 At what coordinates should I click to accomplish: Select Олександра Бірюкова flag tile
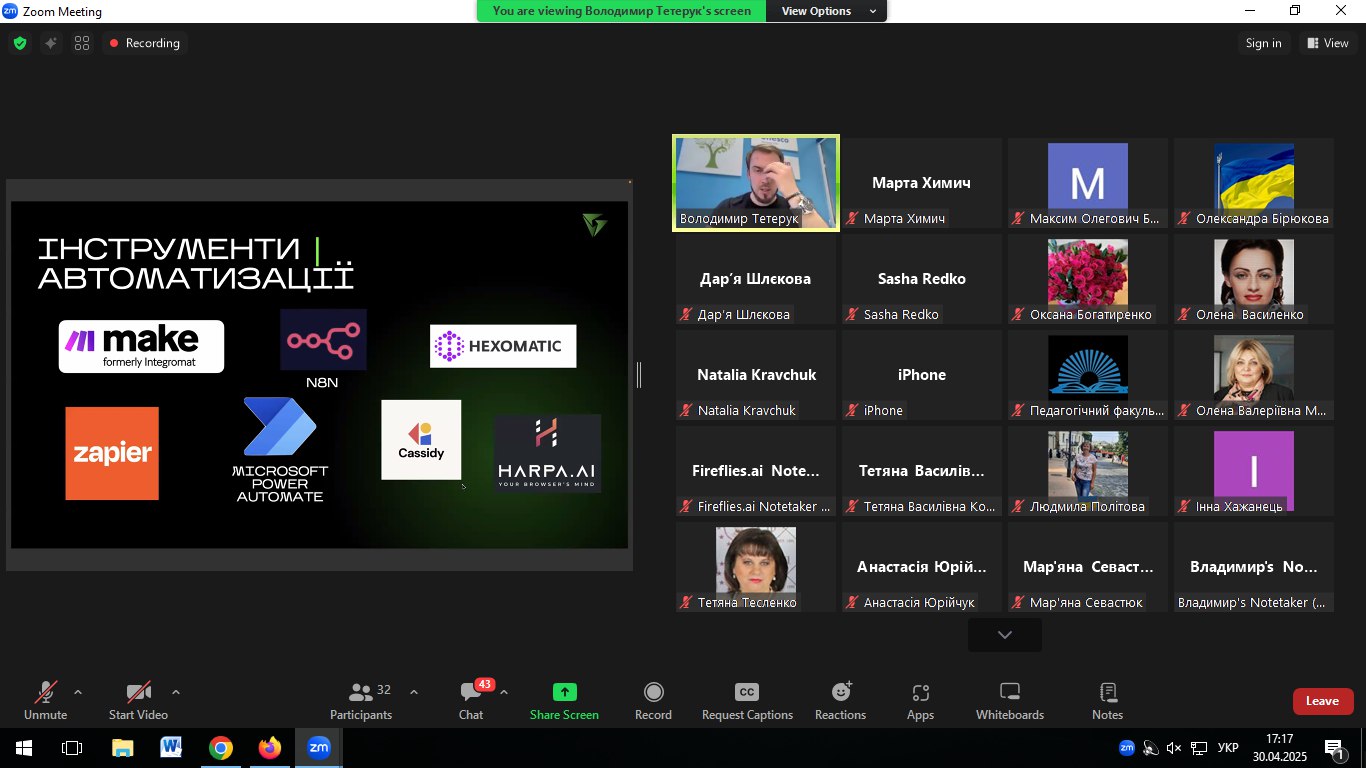click(1254, 183)
